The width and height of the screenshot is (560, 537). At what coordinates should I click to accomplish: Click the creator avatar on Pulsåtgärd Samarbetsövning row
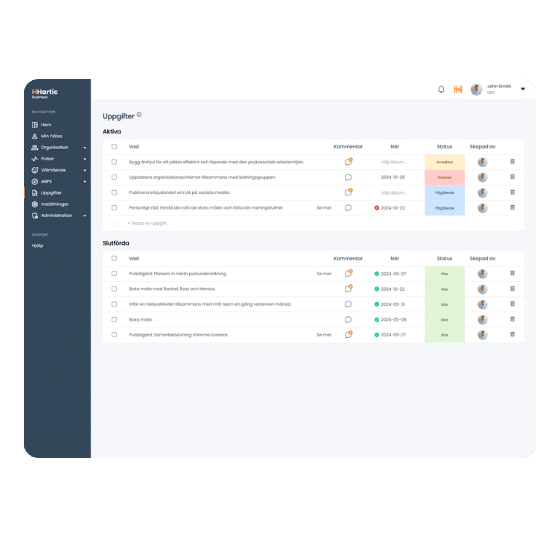pyautogui.click(x=482, y=335)
